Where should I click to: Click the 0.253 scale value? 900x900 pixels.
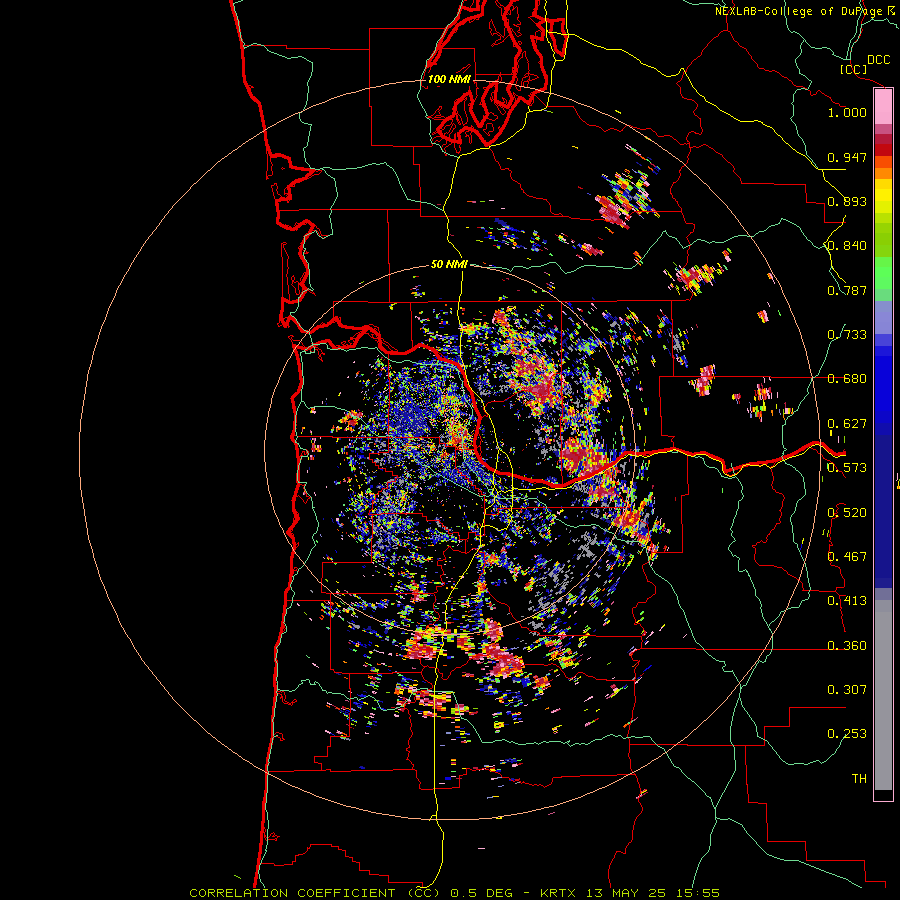click(x=847, y=734)
